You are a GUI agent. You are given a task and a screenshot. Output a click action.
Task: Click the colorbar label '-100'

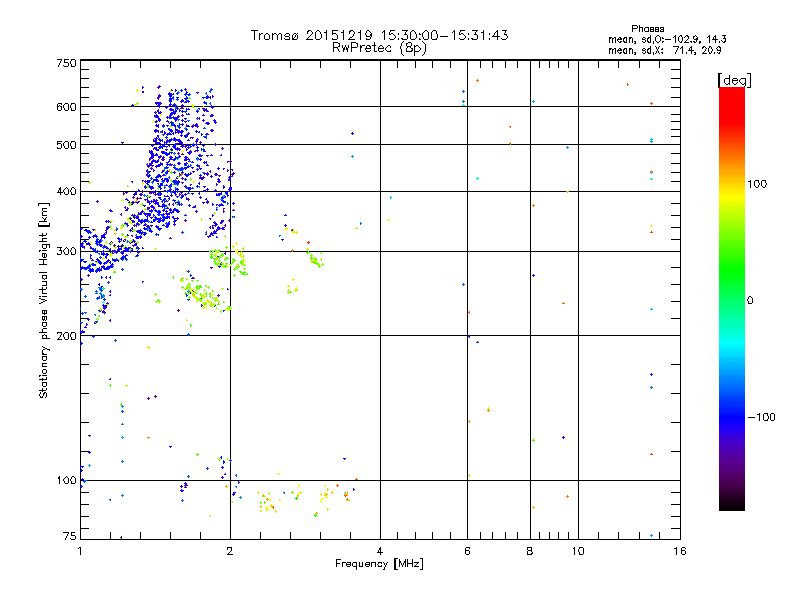tap(761, 417)
